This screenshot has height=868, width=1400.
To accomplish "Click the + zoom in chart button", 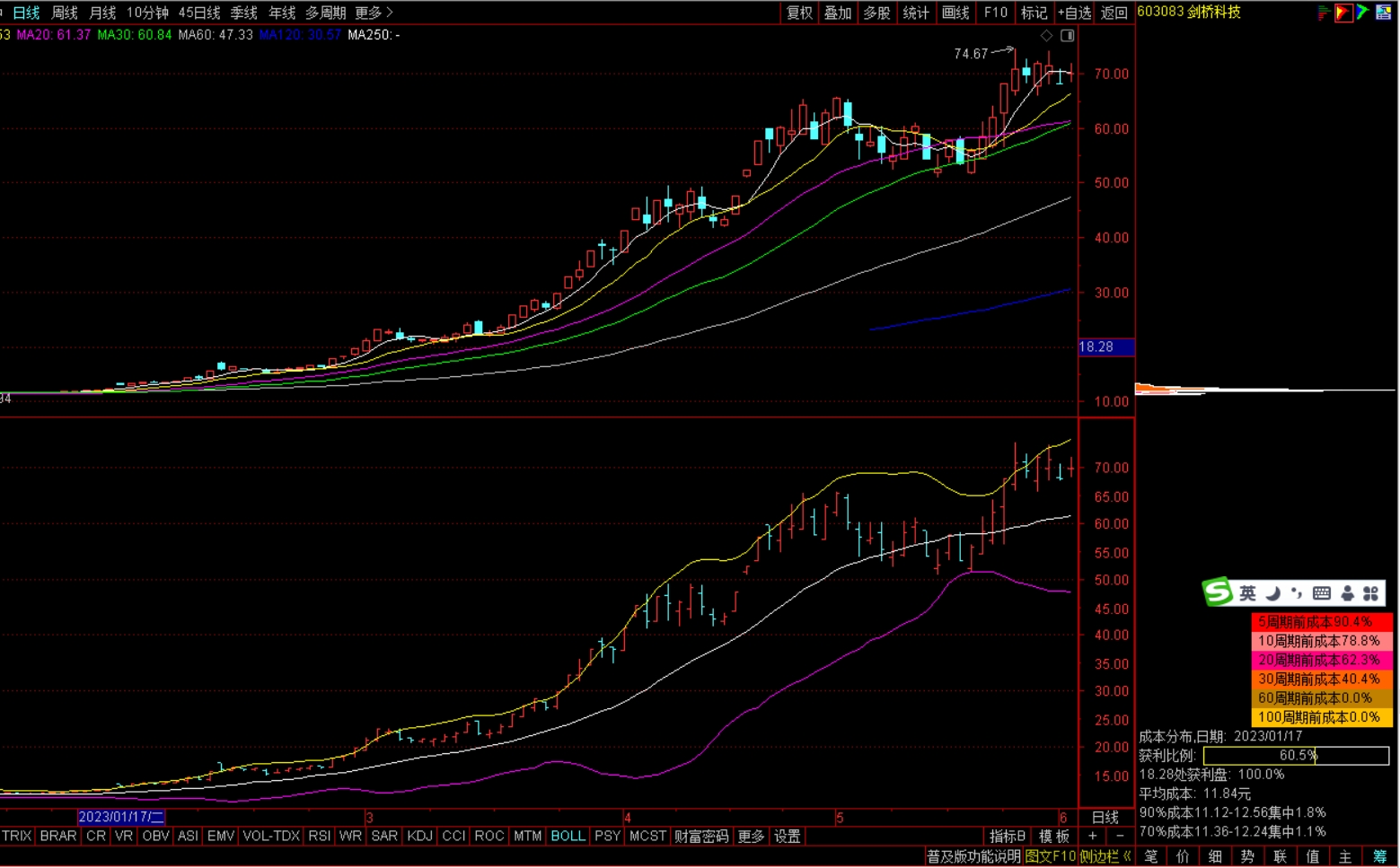I will [1092, 836].
